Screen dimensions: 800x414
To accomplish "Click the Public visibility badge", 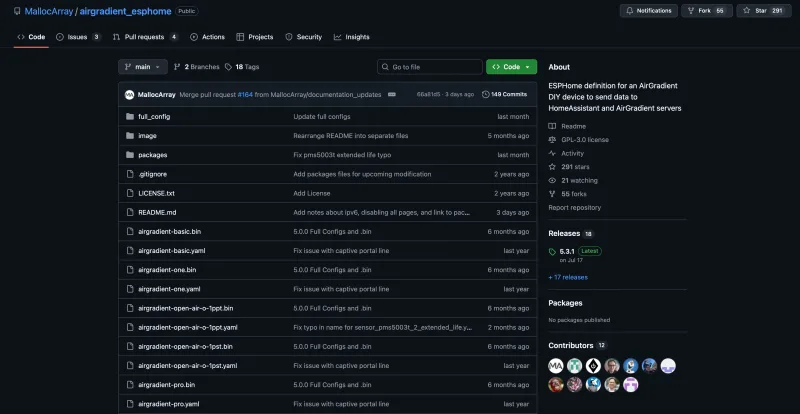I will pyautogui.click(x=187, y=11).
